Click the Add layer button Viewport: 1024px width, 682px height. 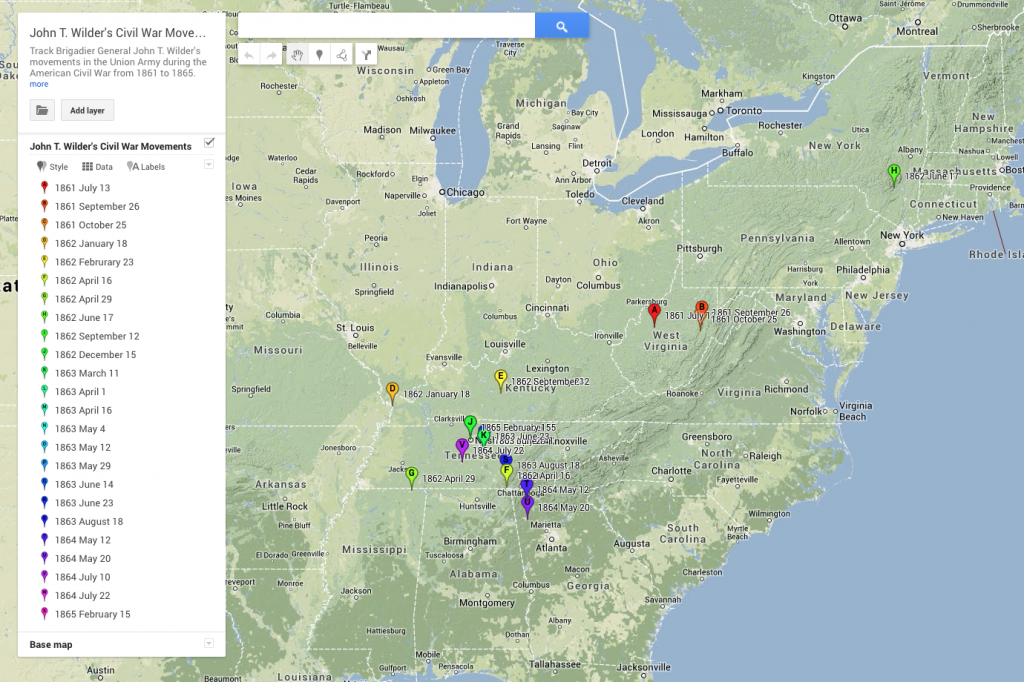pos(87,110)
